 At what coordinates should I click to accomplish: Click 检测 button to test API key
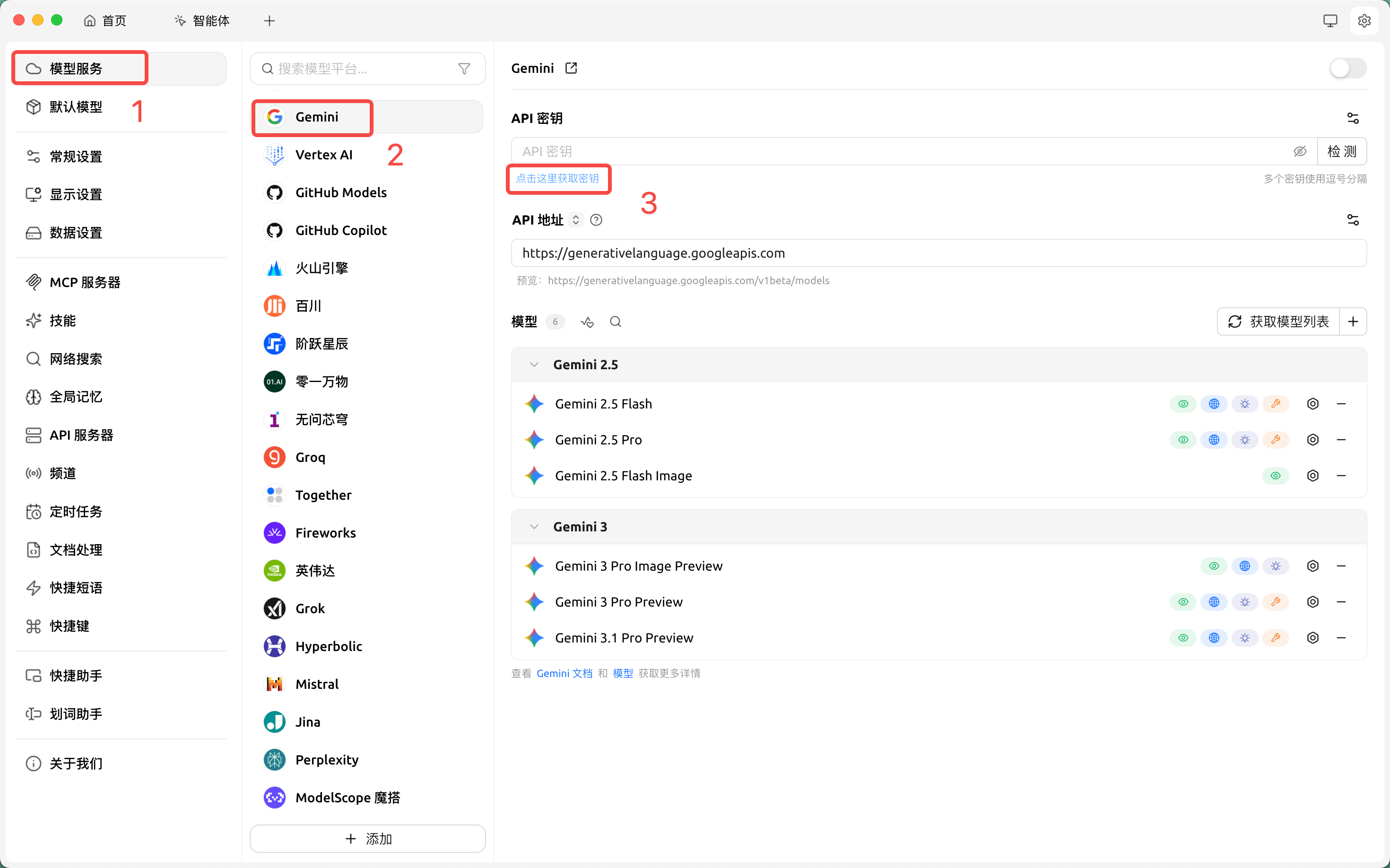point(1342,152)
